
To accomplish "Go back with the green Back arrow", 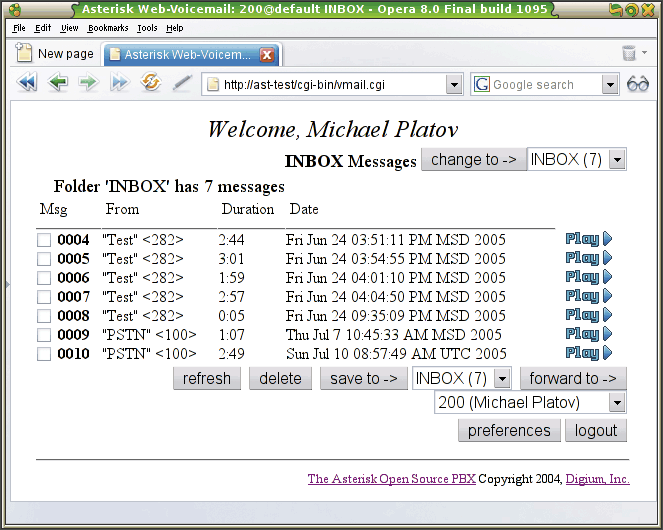I will coord(58,84).
